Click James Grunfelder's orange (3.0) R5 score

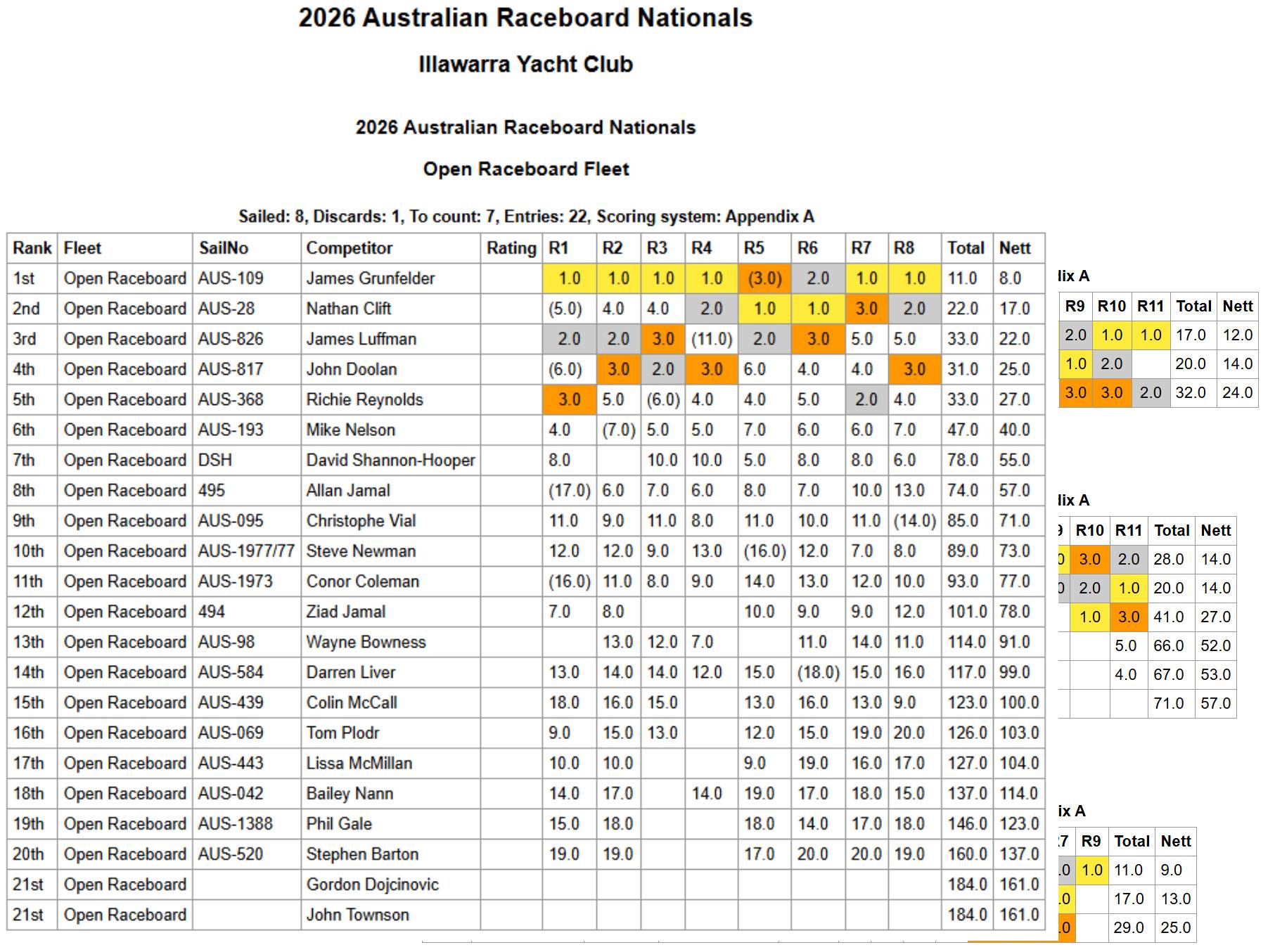pos(764,278)
